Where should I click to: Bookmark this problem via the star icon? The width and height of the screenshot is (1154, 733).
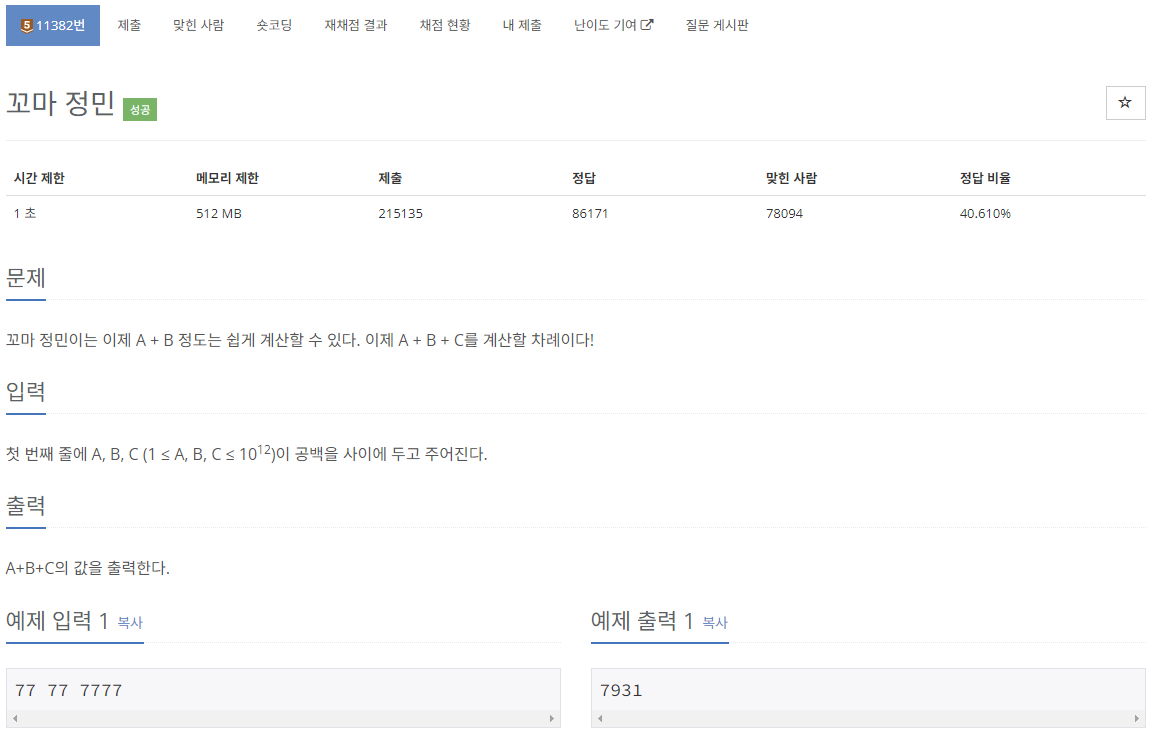pyautogui.click(x=1125, y=103)
